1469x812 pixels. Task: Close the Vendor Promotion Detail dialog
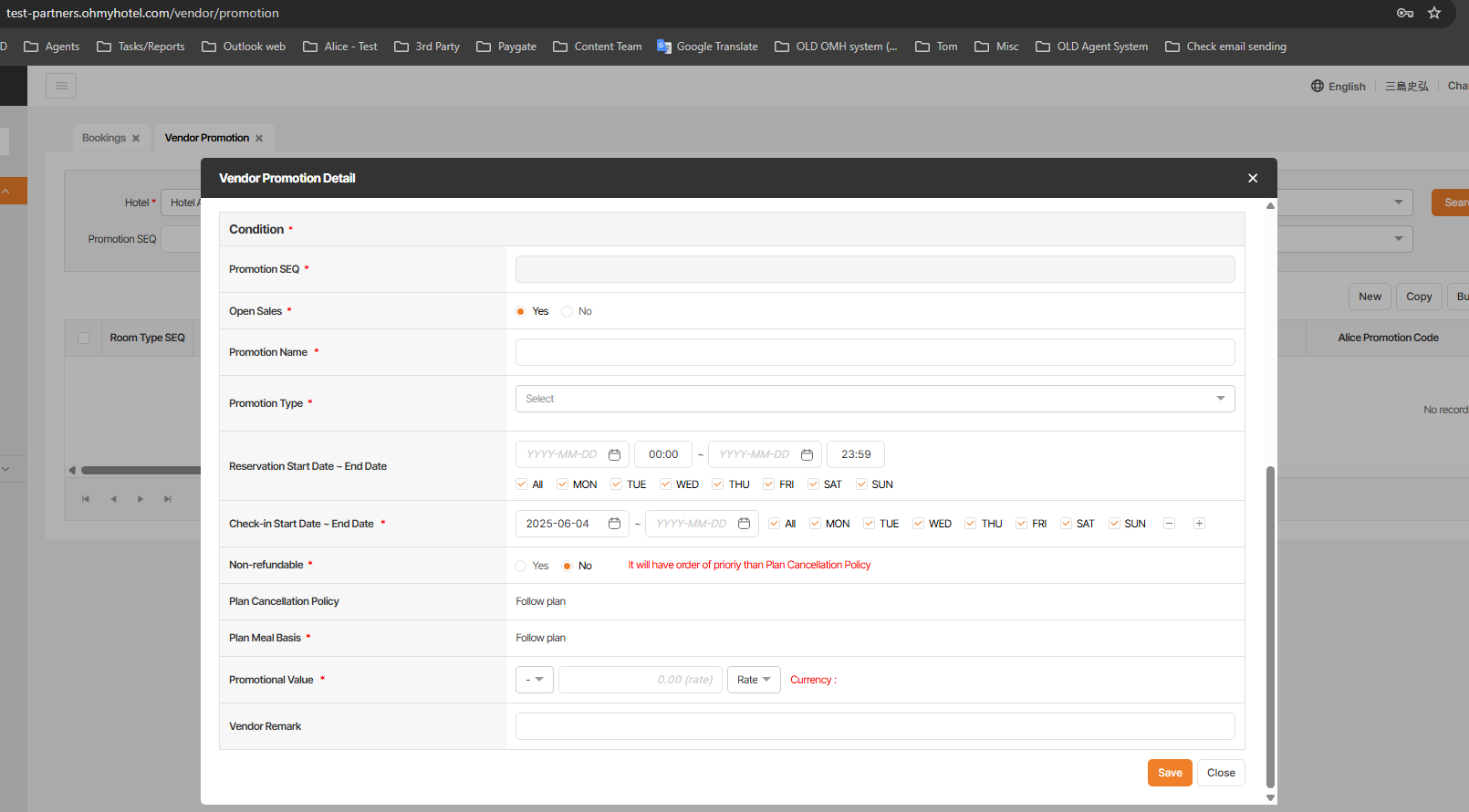pyautogui.click(x=1253, y=178)
